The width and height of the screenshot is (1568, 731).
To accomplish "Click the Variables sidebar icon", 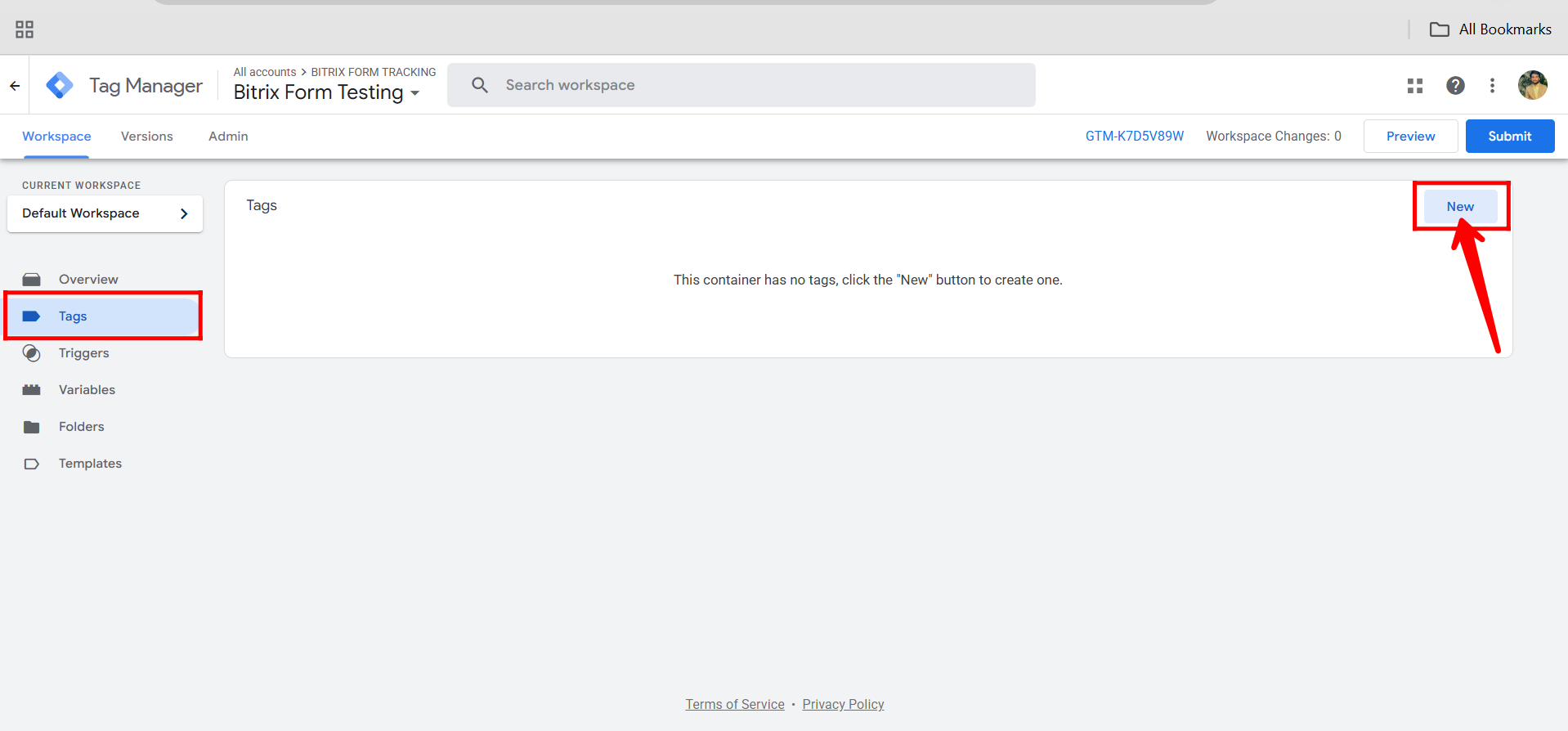I will (x=31, y=390).
